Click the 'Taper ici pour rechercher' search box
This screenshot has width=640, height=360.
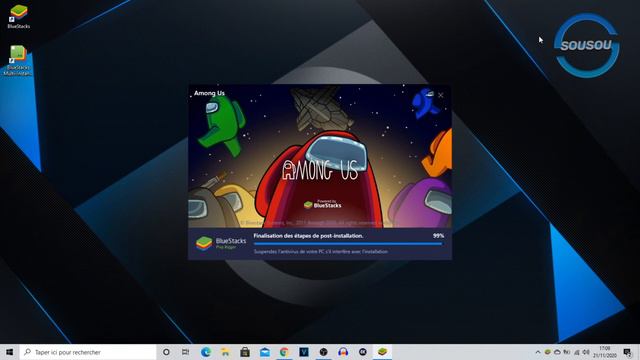point(88,352)
